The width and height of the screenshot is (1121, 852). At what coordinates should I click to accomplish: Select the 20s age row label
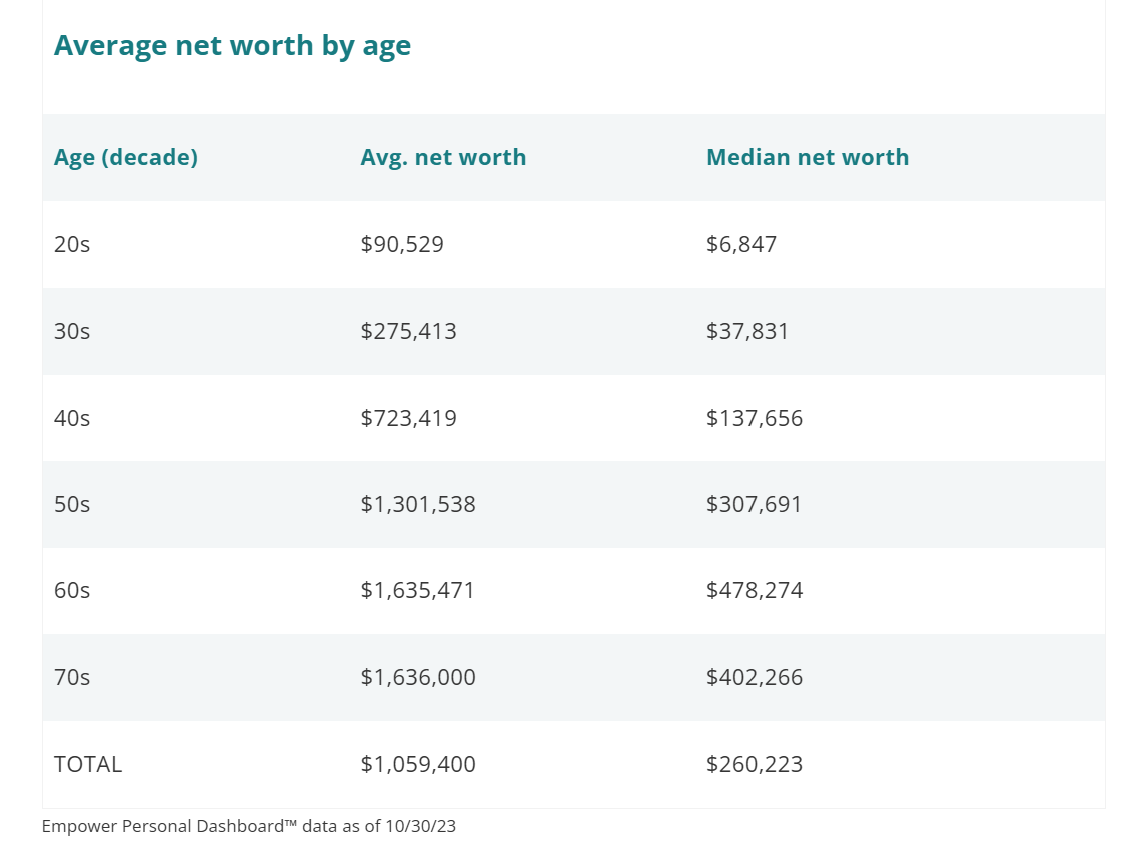[x=72, y=244]
